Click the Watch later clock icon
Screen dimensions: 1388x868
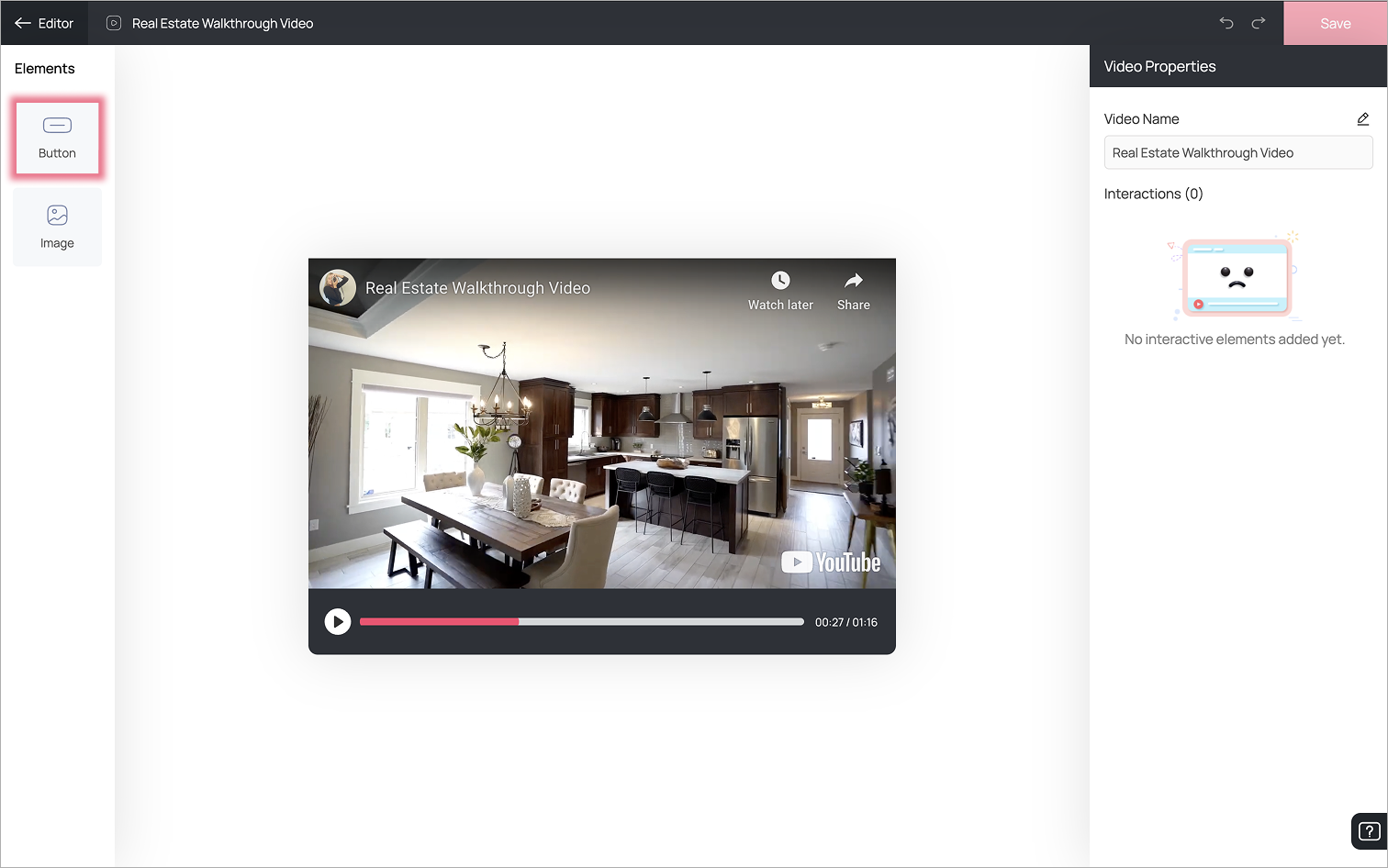point(780,281)
